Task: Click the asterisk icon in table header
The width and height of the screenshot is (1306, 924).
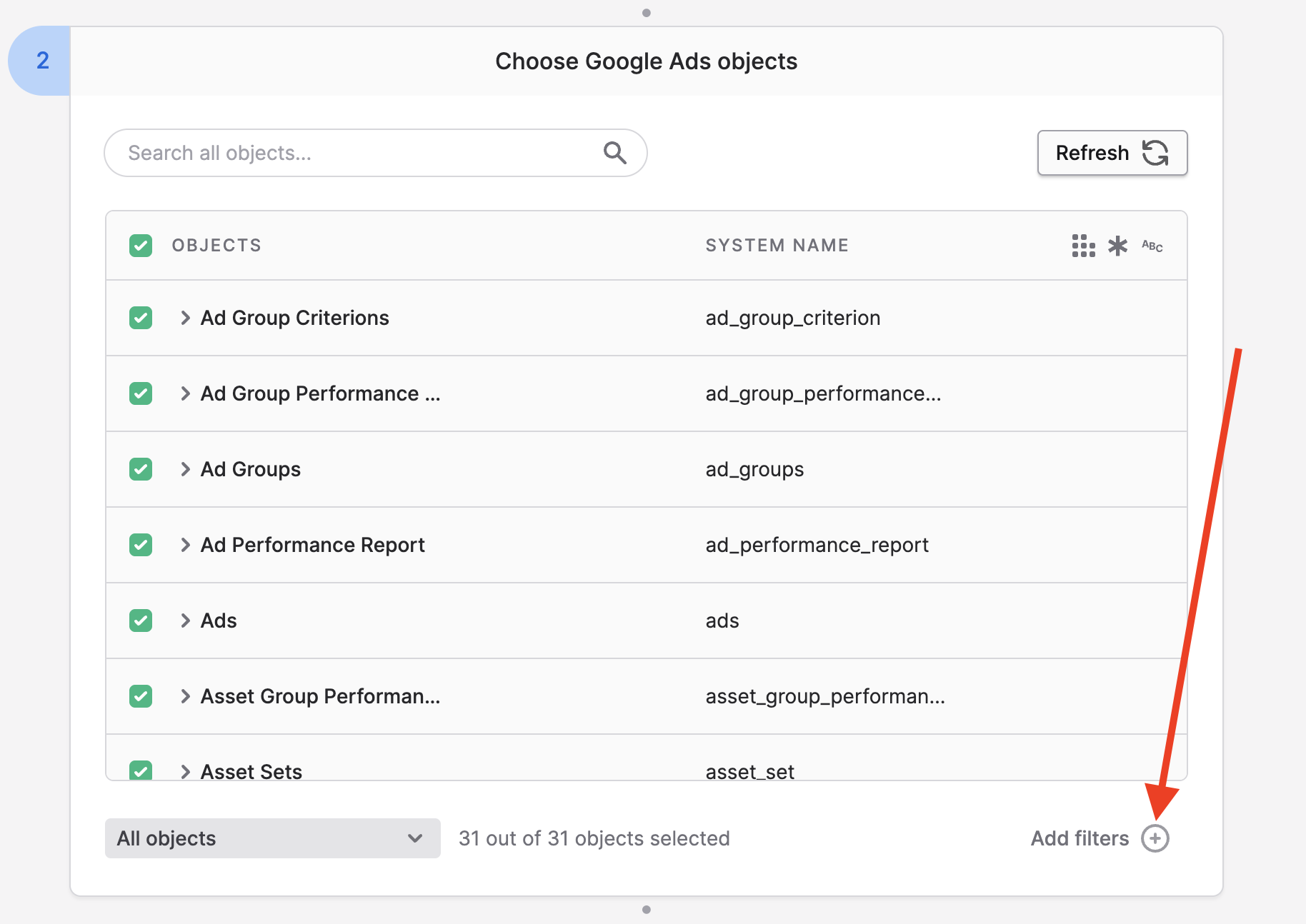Action: (1117, 246)
